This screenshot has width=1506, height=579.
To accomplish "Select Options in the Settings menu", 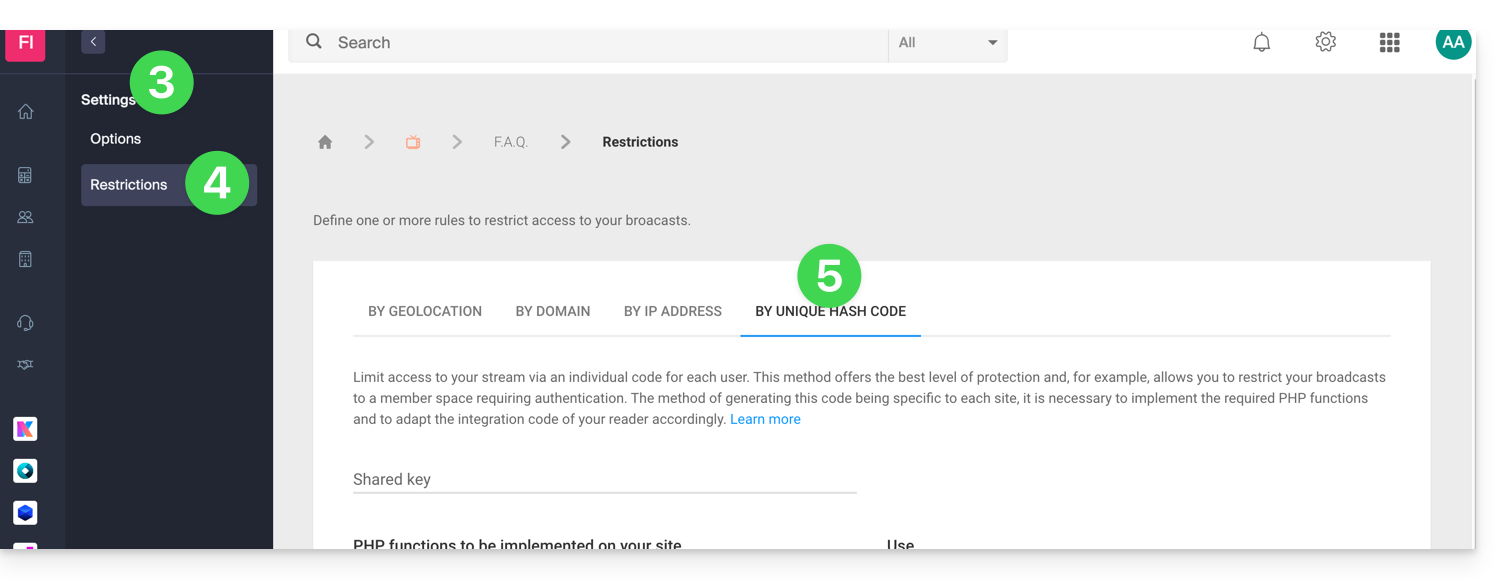I will 116,139.
